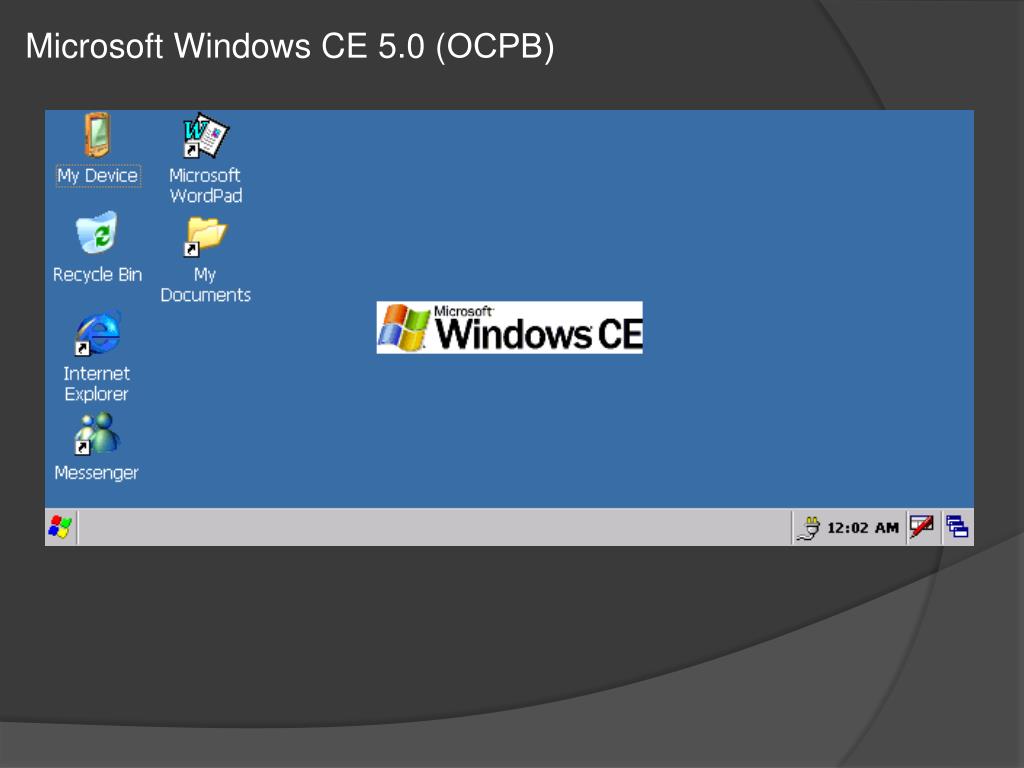This screenshot has height=768, width=1024.
Task: Open the Start menu flag button
Action: click(61, 527)
